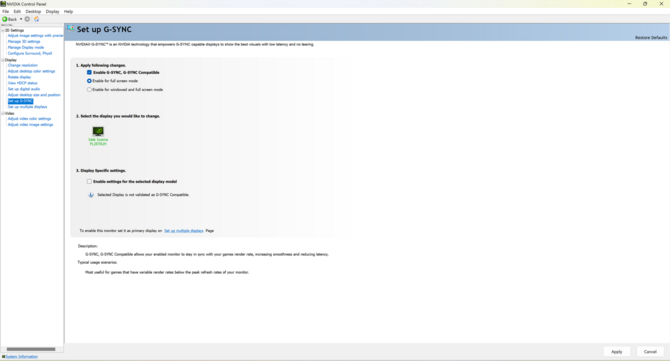The image size is (670, 361).
Task: Open Set up digital audio page
Action: (24, 89)
